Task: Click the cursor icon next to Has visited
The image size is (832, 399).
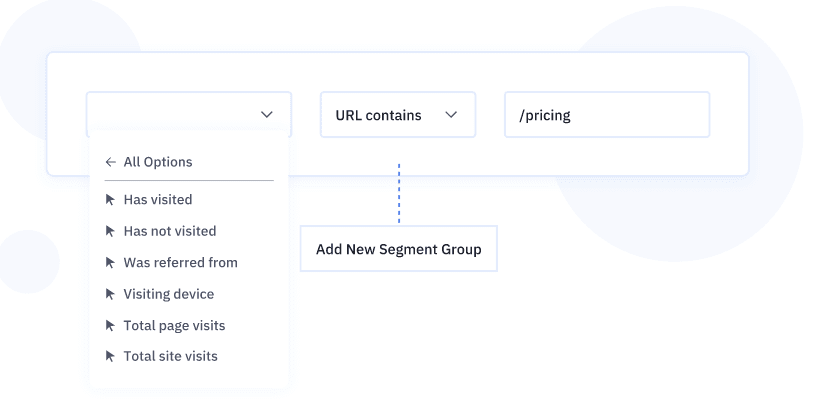Action: 110,200
